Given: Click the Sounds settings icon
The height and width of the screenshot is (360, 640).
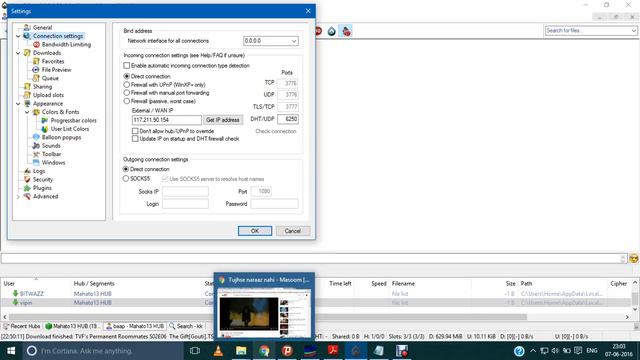Looking at the screenshot, I should 36,146.
